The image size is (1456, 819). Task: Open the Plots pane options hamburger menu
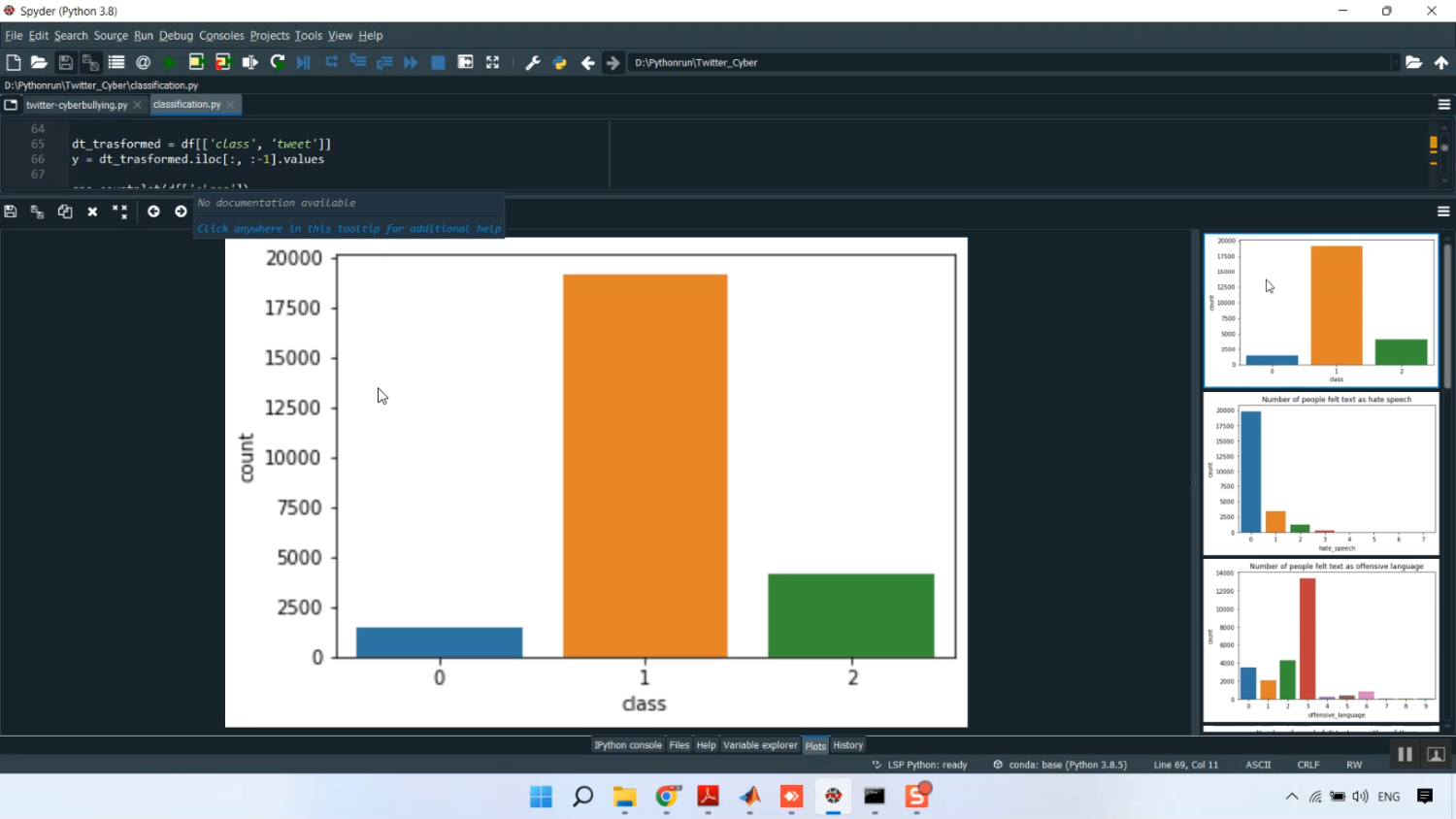tap(1443, 212)
